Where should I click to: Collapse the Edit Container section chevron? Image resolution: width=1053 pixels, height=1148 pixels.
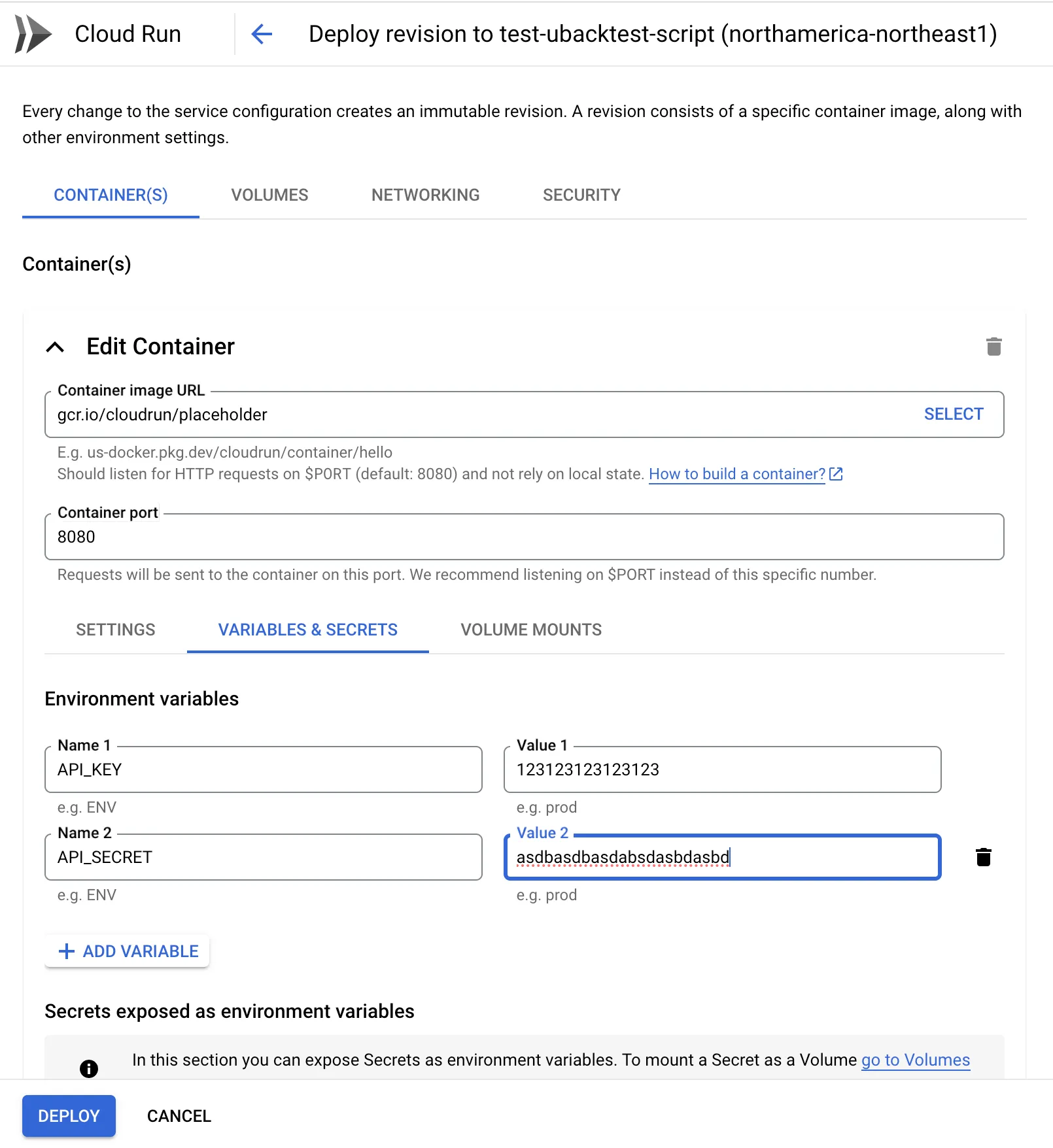(56, 347)
